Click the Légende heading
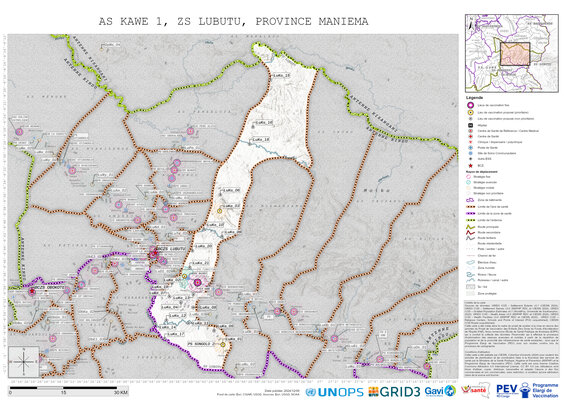Viewport: 566px width, 400px height. 474,98
